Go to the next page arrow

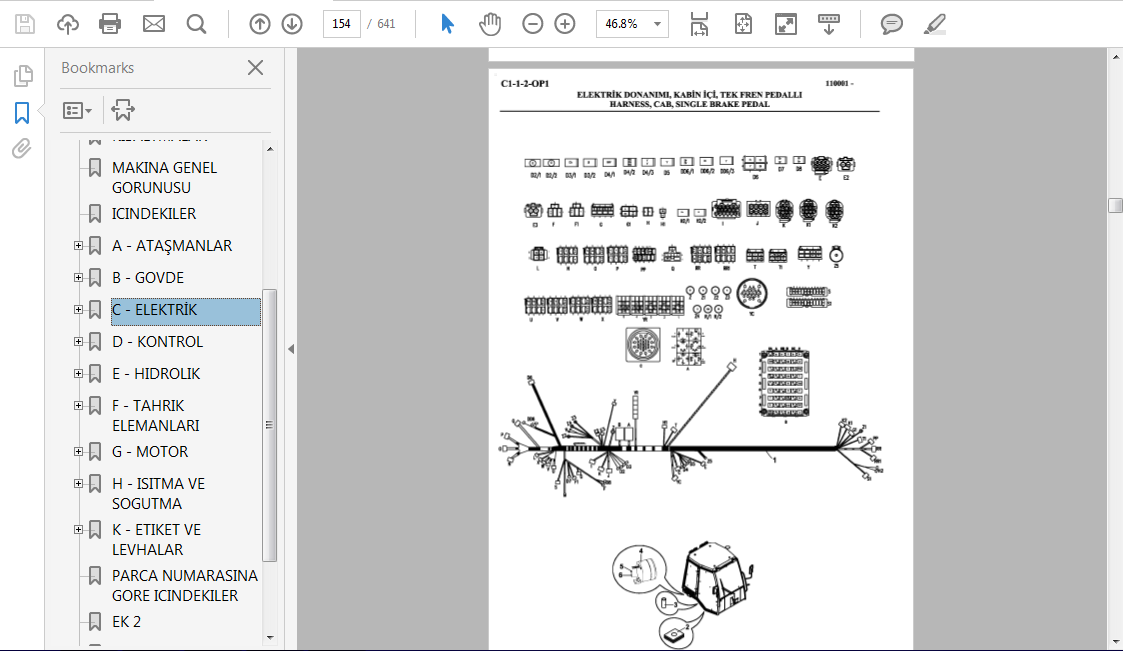point(291,24)
